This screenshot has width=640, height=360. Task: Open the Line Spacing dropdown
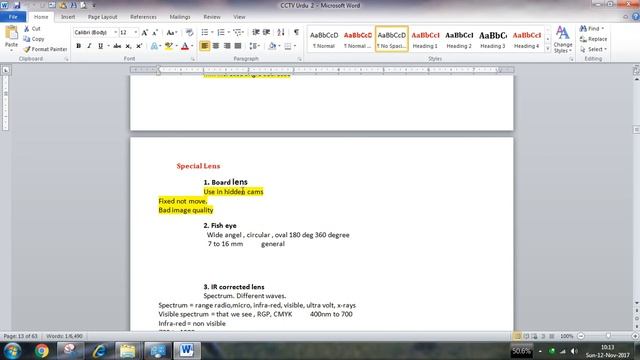point(255,46)
